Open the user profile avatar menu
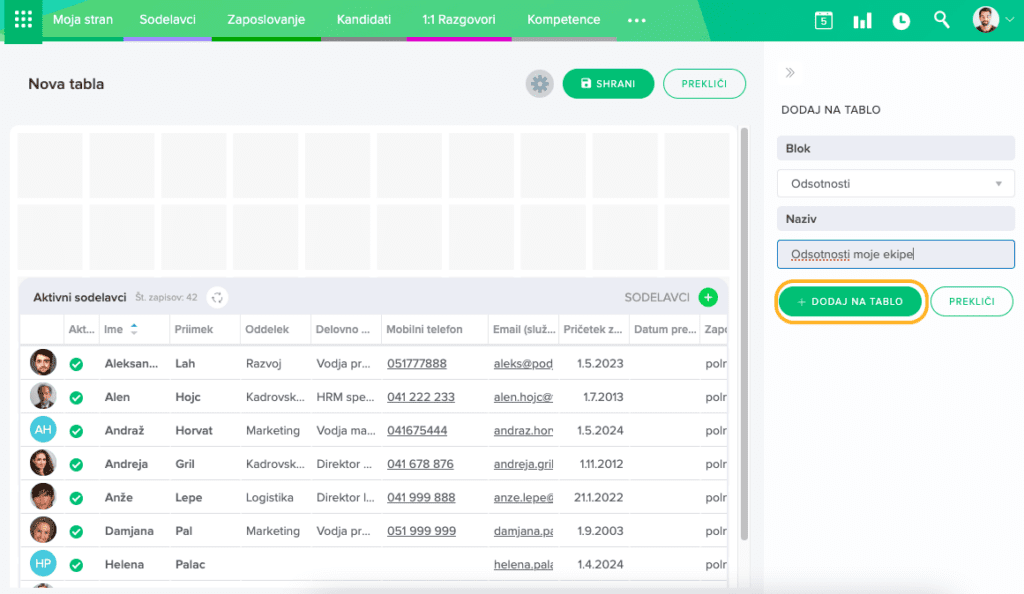The height and width of the screenshot is (594, 1024). (x=986, y=20)
